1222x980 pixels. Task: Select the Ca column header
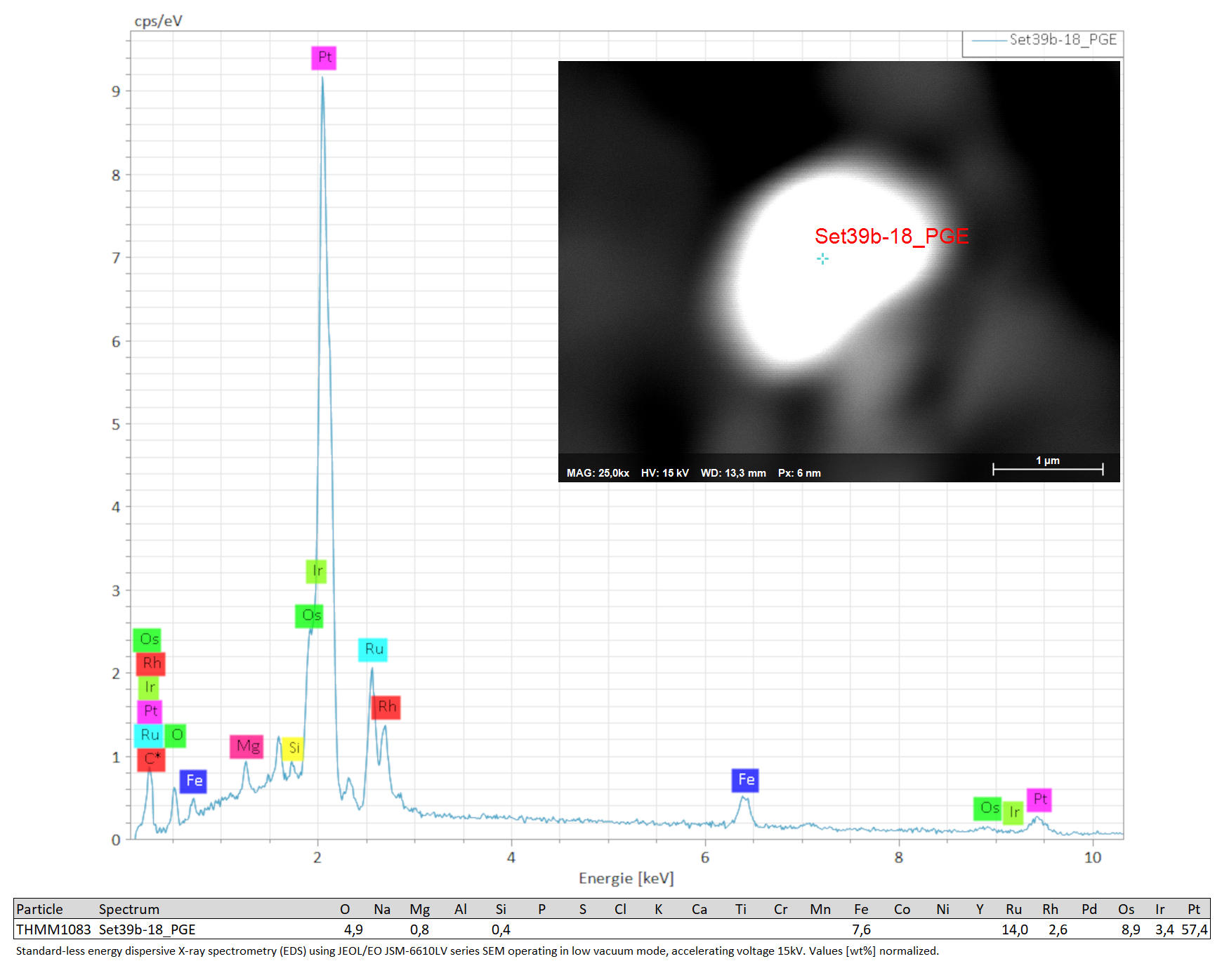click(699, 909)
